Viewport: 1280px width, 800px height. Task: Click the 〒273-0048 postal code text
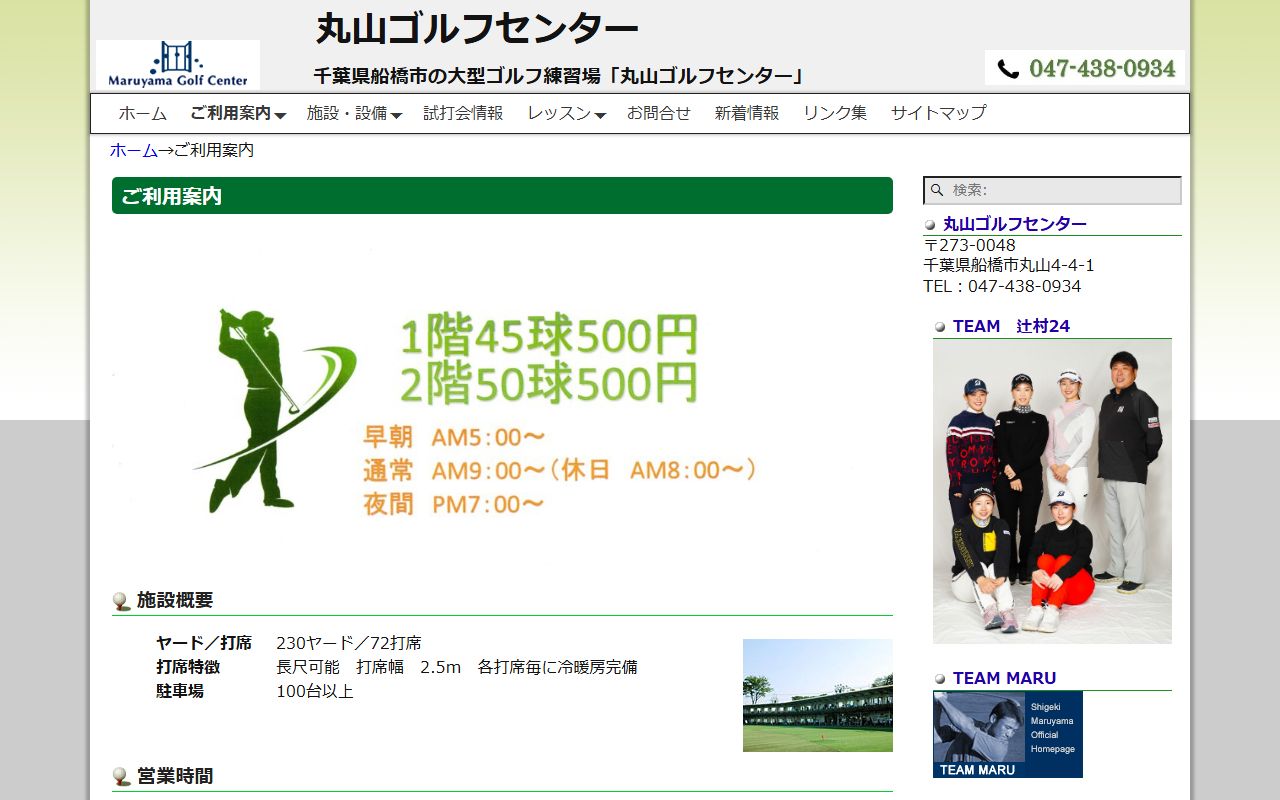coord(969,246)
